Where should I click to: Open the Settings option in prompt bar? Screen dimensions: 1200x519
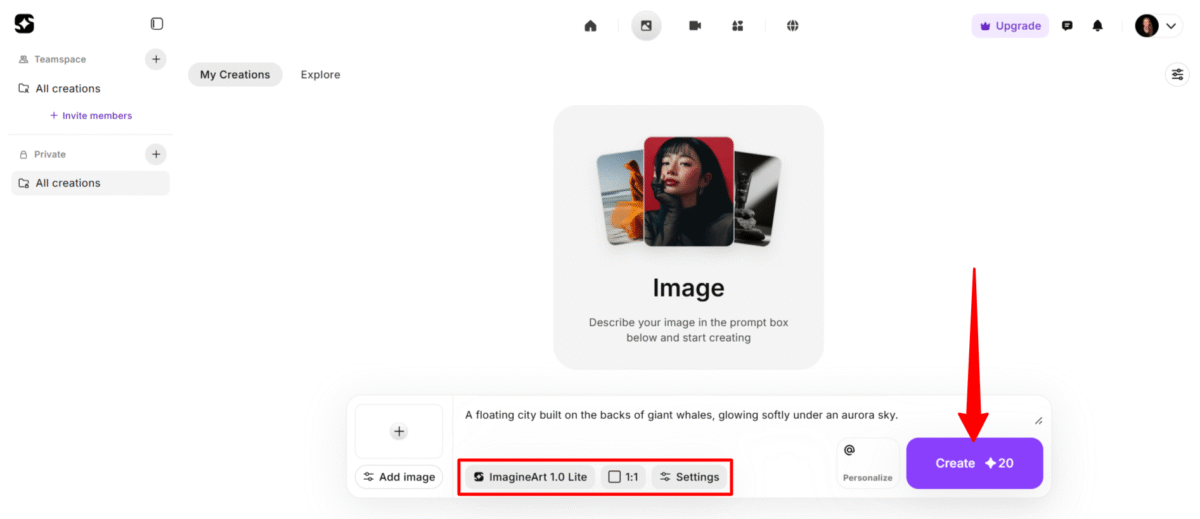[689, 477]
